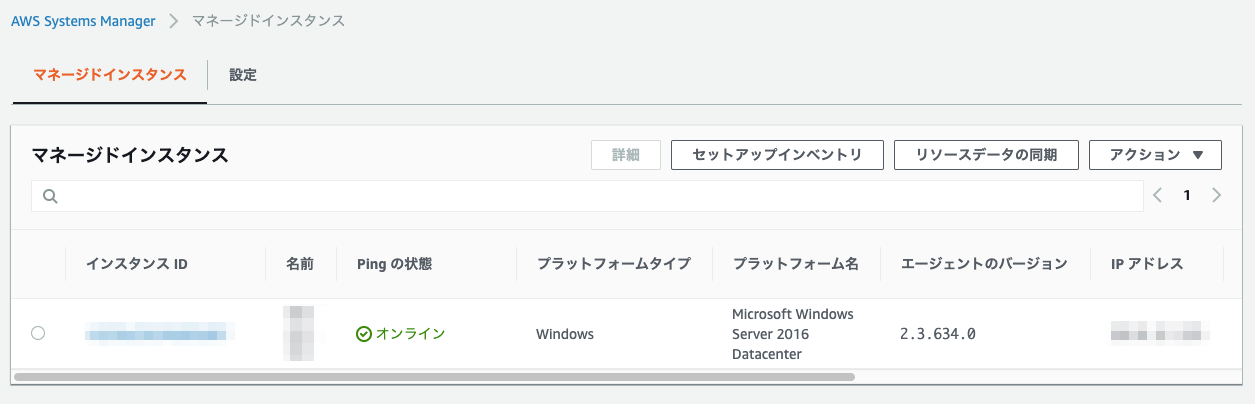Focus the instance search input field
Screen dimensions: 1255x404
click(x=587, y=196)
